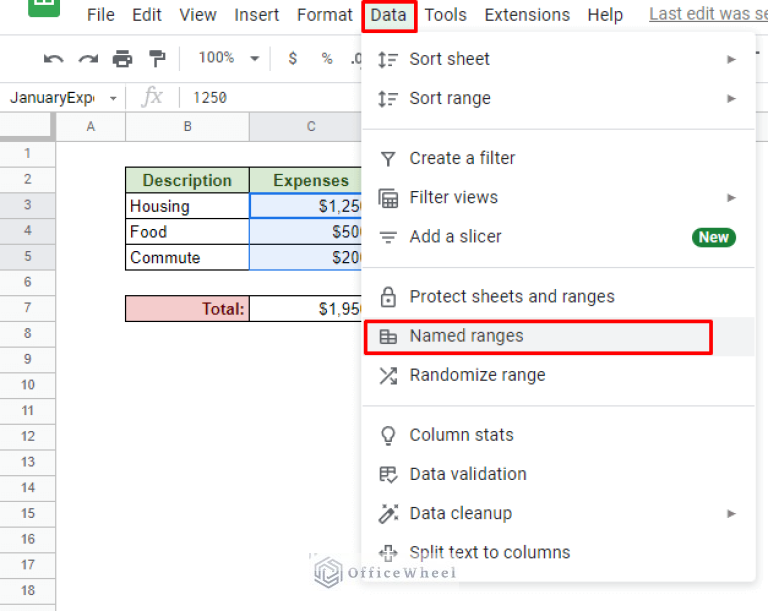The width and height of the screenshot is (768, 611).
Task: Click the dollar currency format icon
Action: click(292, 59)
